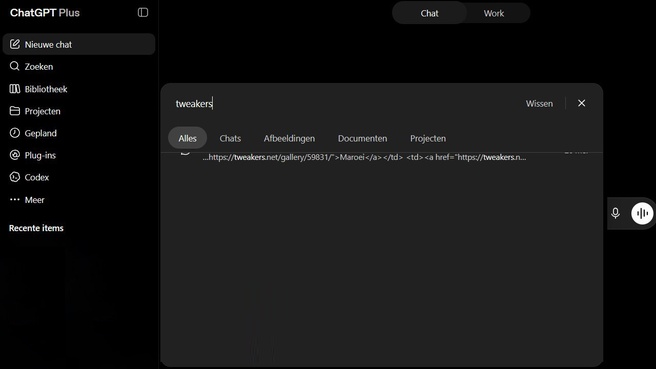Click the books icon beside Bibliotheek
Viewport: 656px width, 369px height.
coord(15,88)
